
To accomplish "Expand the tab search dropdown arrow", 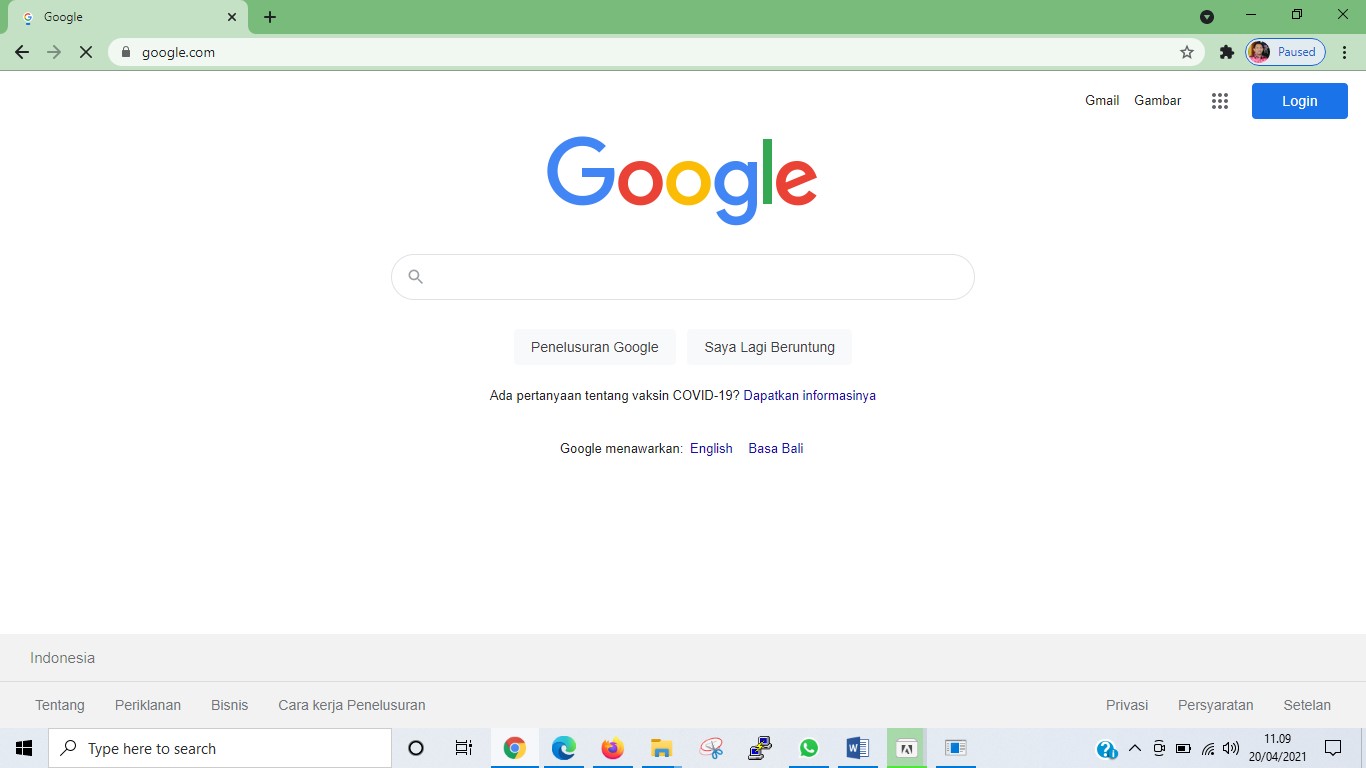I will (1207, 16).
